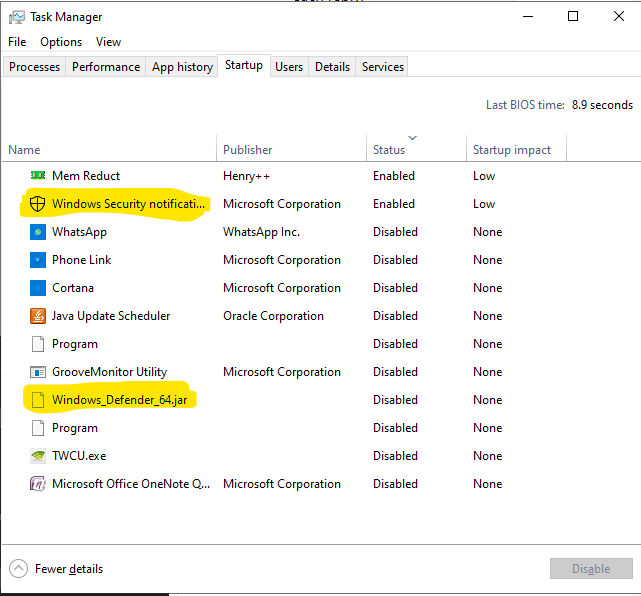Select Microsoft Office OneNote entry name
The height and width of the screenshot is (596, 641).
(x=131, y=484)
